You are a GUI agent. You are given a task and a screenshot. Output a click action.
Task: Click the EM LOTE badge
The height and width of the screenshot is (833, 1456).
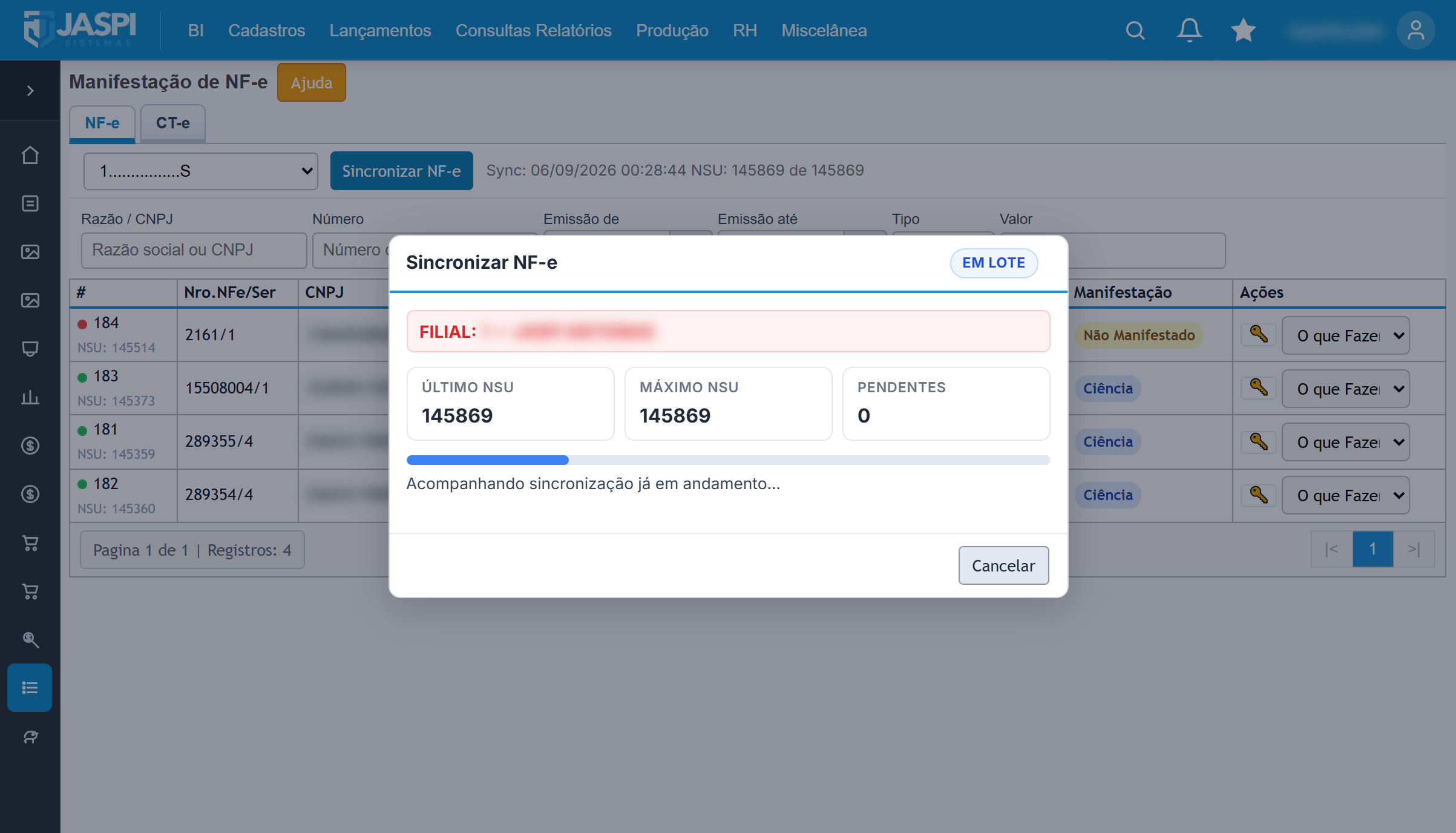pos(994,263)
